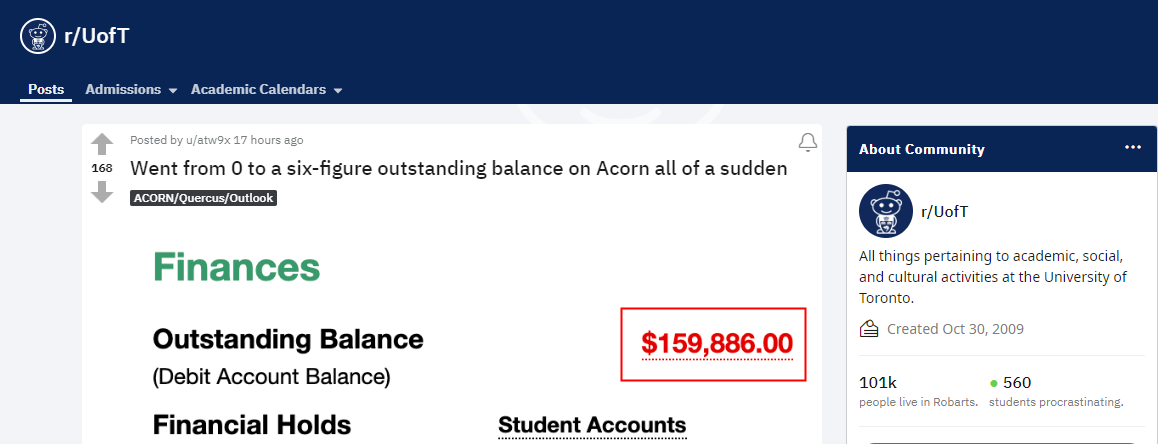Click the r/UofT name in About Community

pos(944,212)
